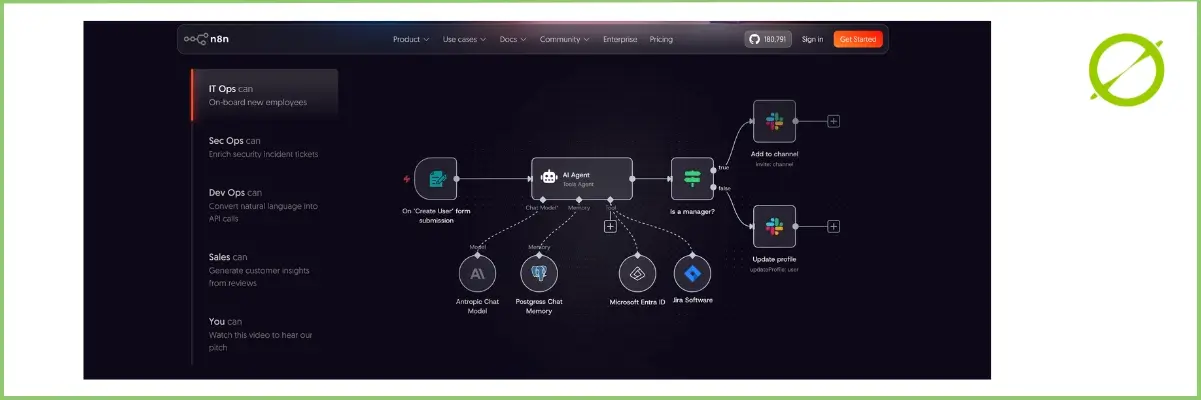
Task: Expand the Use cases dropdown menu
Action: click(464, 39)
